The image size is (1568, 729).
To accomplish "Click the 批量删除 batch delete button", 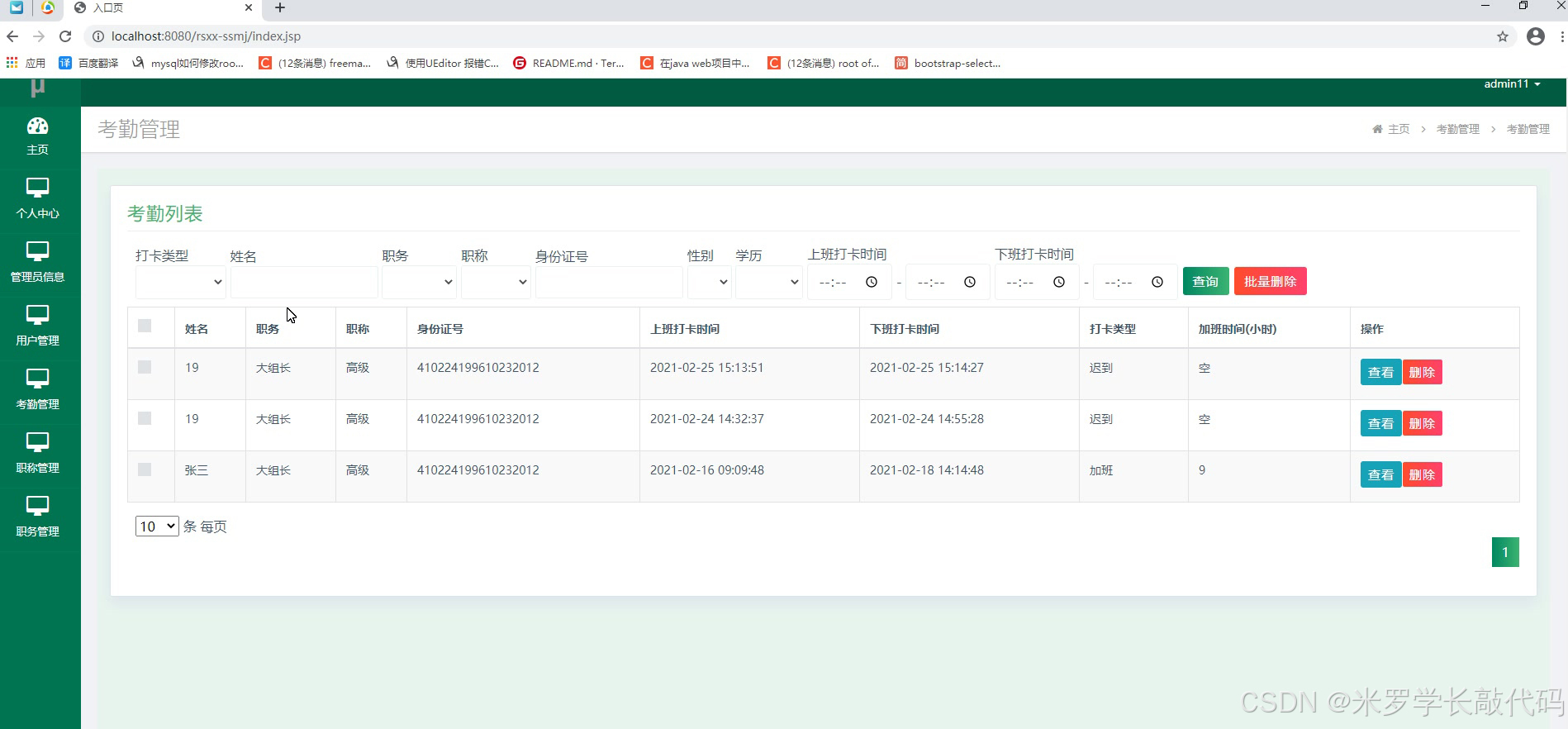I will (x=1270, y=282).
